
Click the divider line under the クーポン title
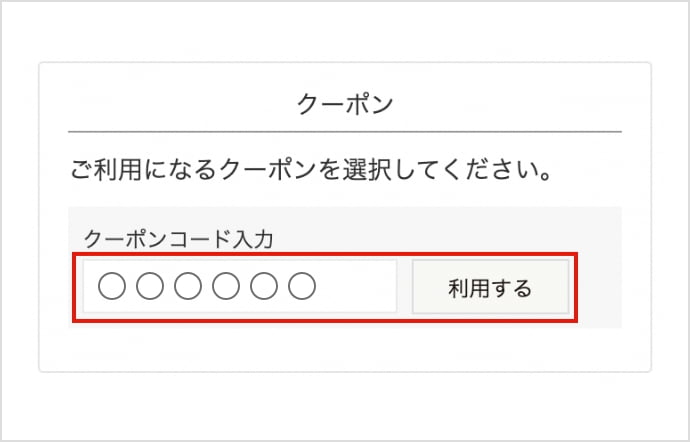point(345,131)
